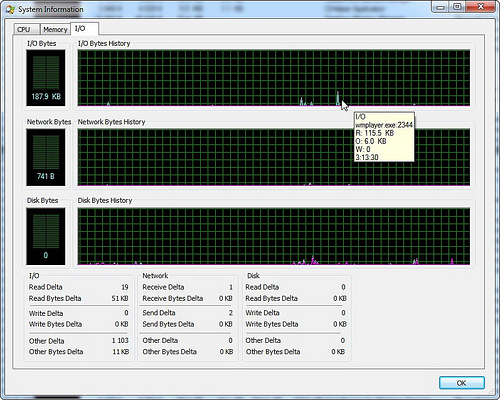Click the OK button
Viewport: 500px width, 400px height.
pos(462,383)
